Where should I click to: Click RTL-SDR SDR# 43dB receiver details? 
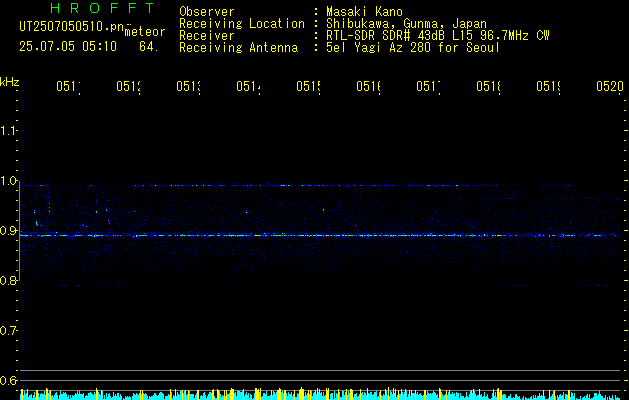point(438,36)
